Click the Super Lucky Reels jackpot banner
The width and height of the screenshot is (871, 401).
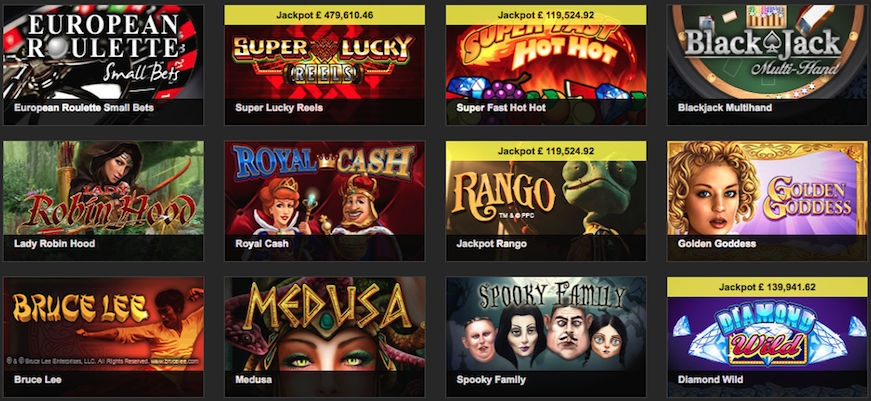[325, 15]
